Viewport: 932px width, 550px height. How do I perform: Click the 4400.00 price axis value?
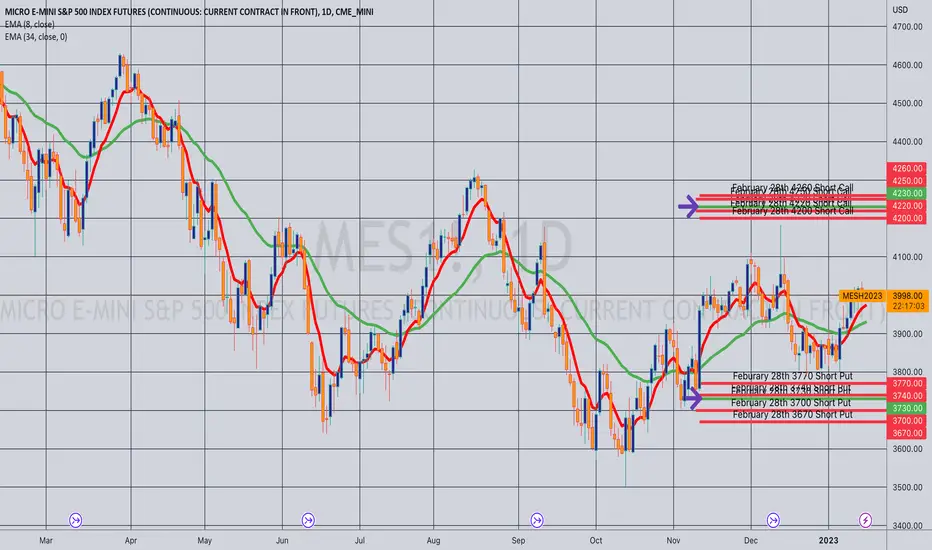coord(907,142)
